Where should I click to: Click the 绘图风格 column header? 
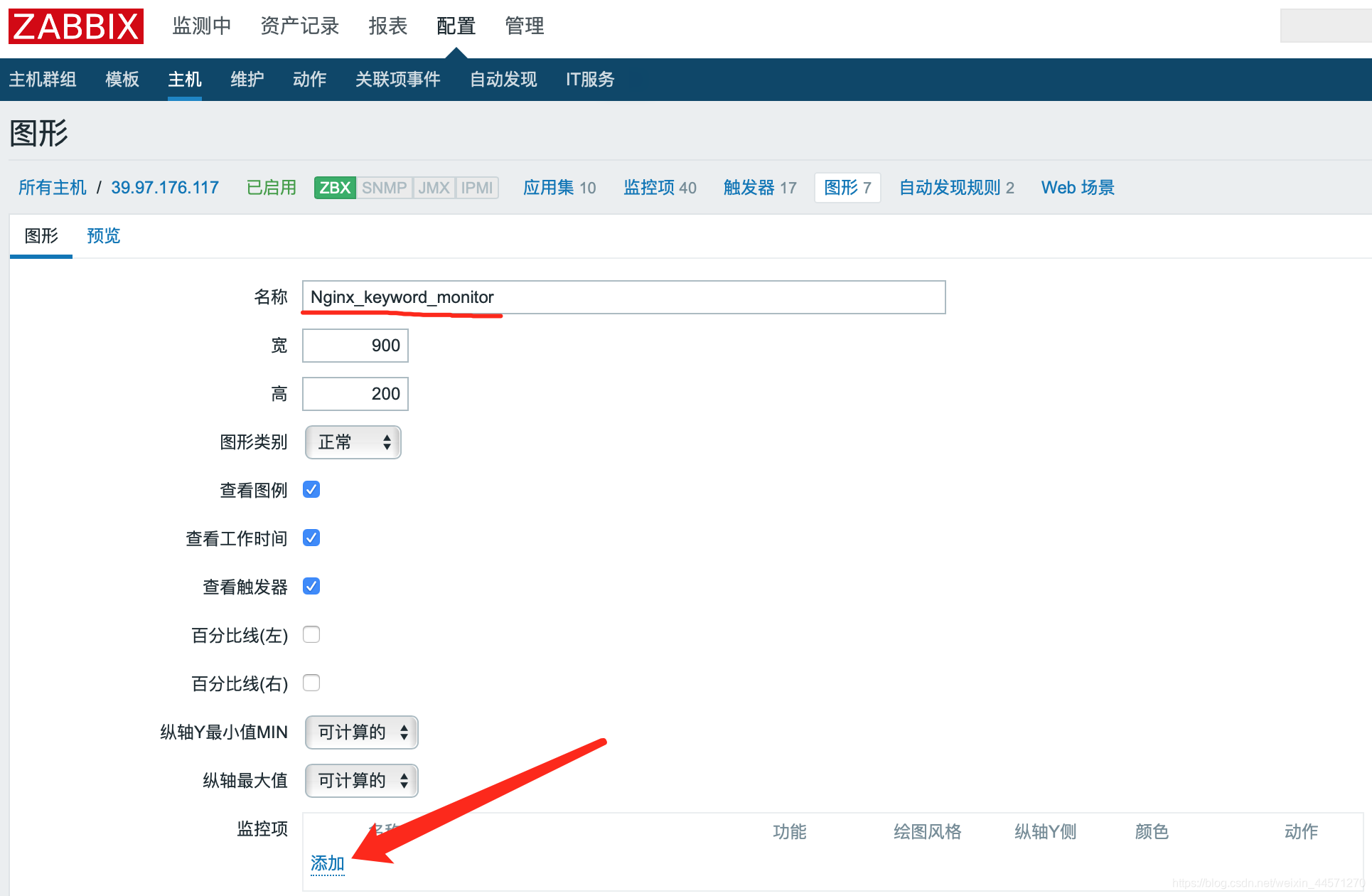tap(928, 832)
